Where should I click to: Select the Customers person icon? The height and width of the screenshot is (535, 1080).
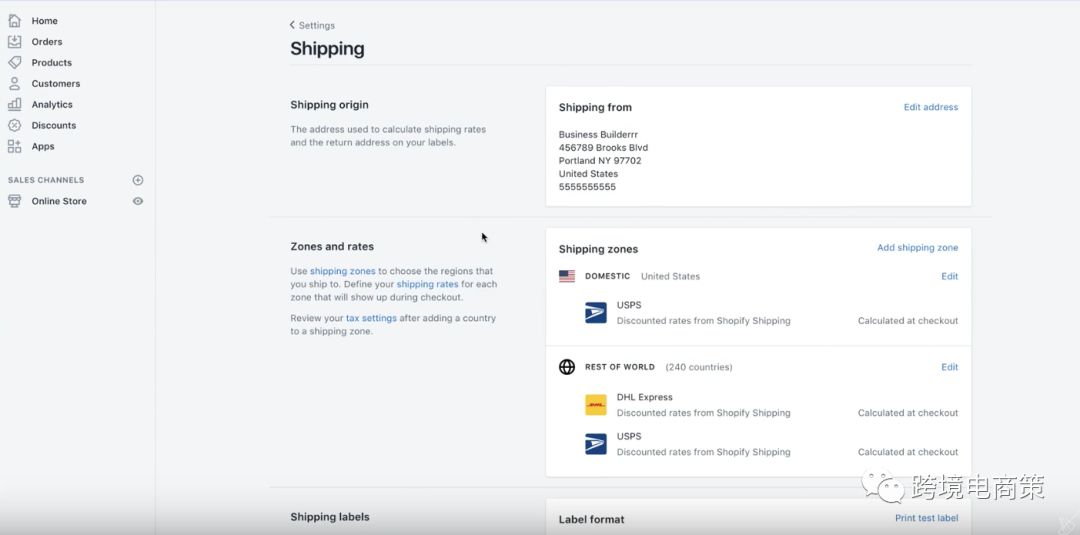(x=14, y=84)
